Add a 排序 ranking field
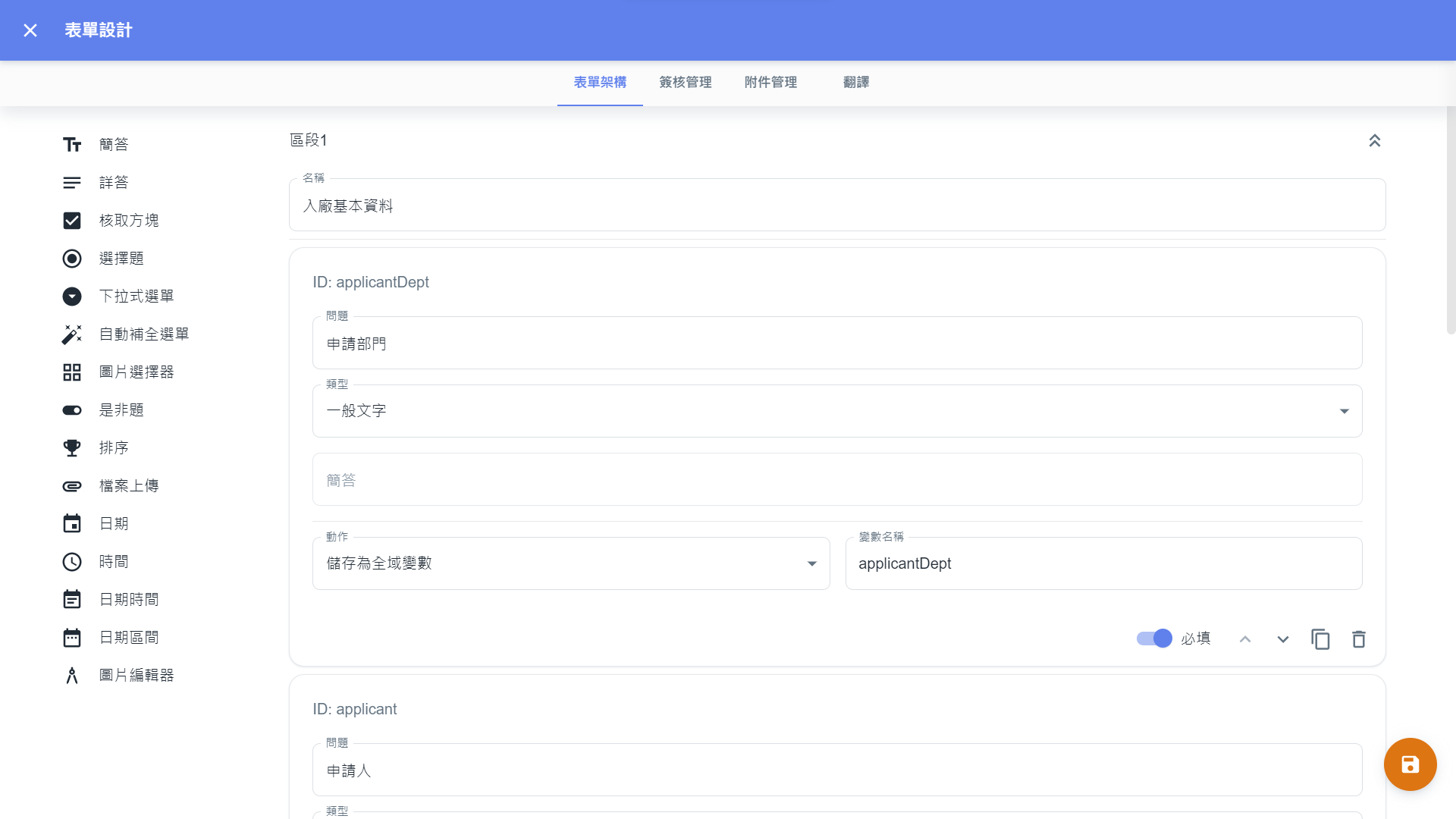 (x=113, y=447)
